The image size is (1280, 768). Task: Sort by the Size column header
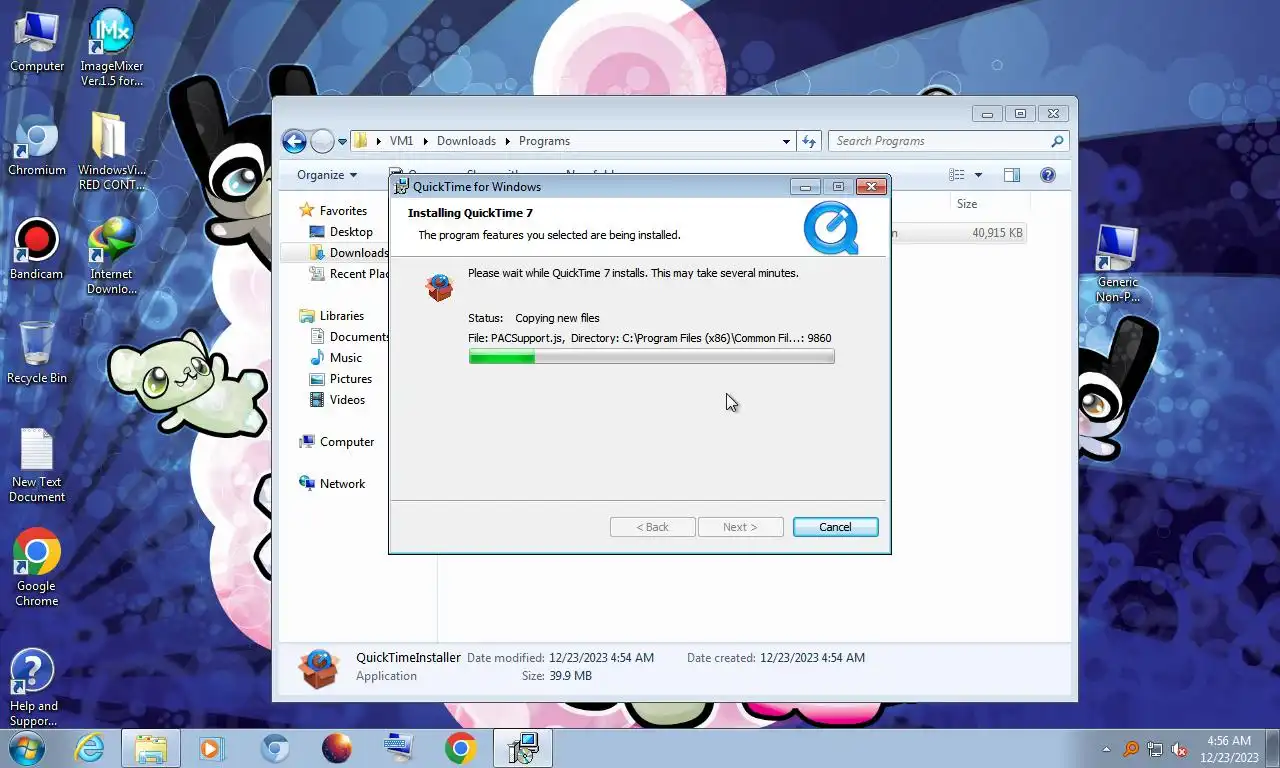[967, 204]
